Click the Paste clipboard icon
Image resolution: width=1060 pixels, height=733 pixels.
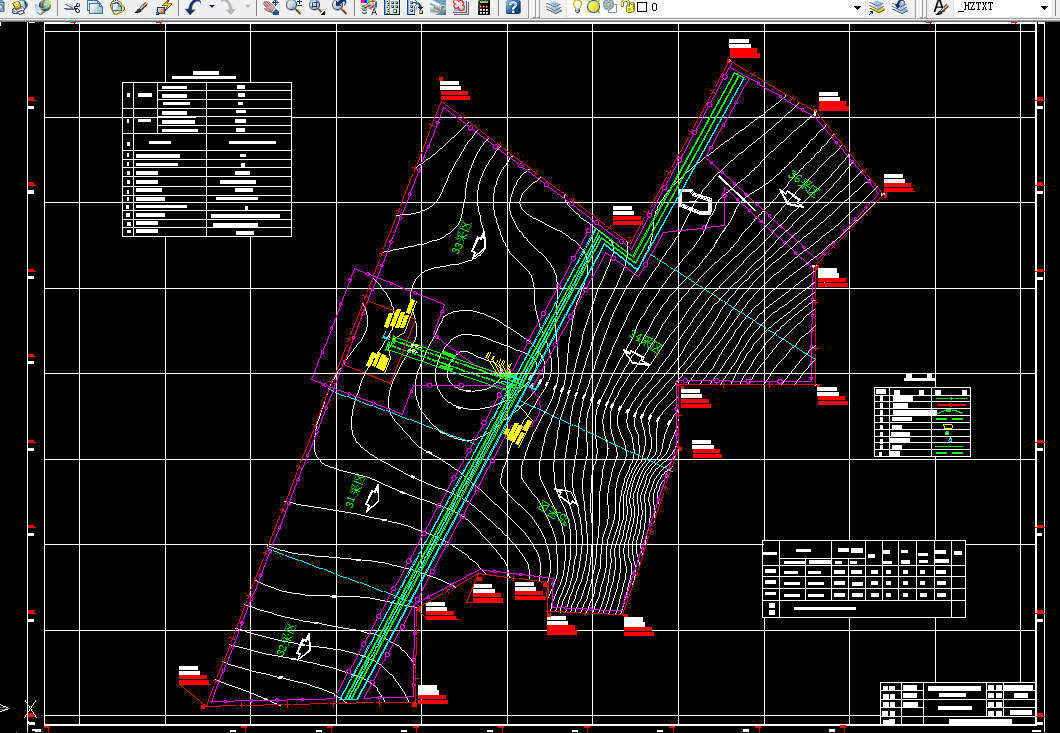[x=118, y=7]
